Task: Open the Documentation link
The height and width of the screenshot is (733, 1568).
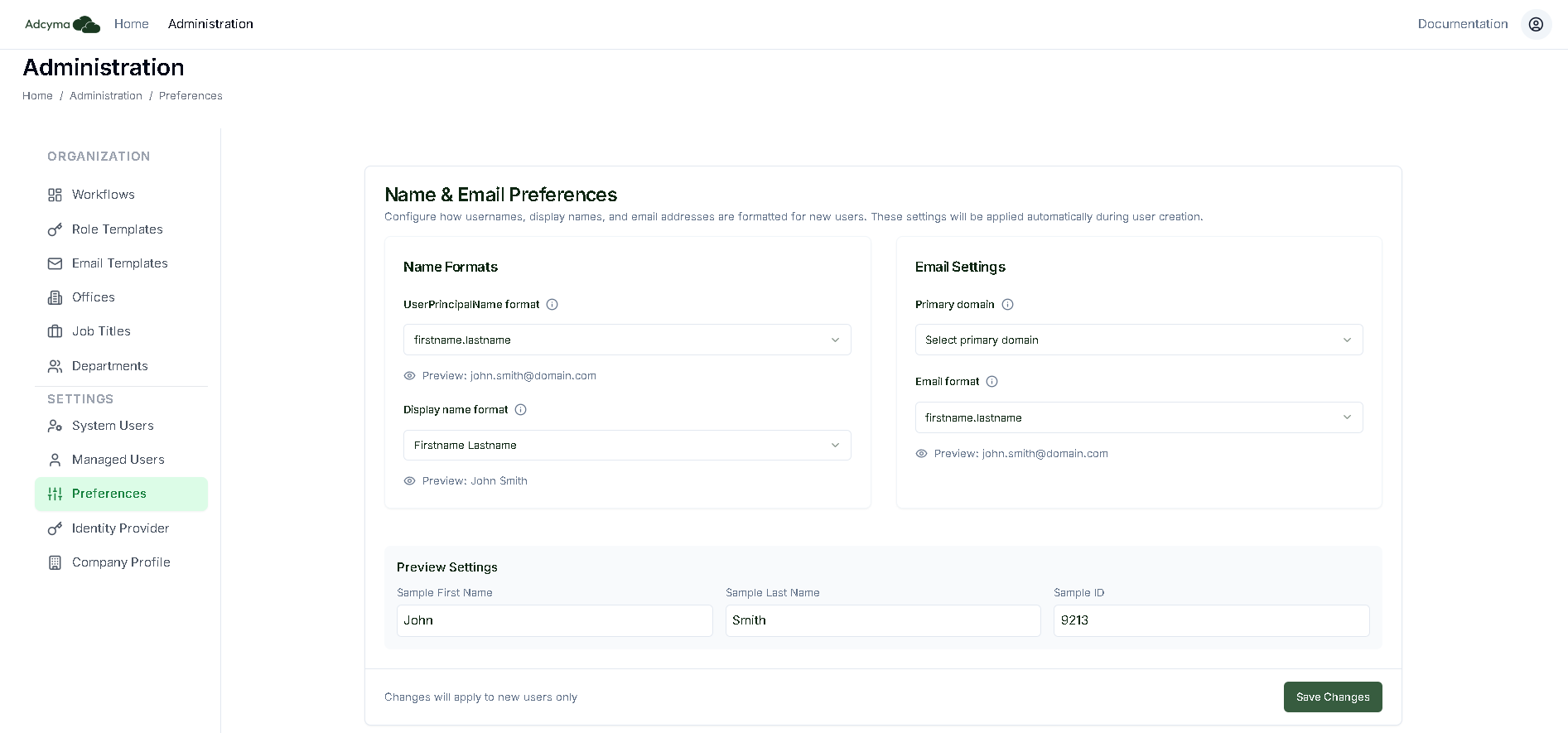Action: 1463,24
